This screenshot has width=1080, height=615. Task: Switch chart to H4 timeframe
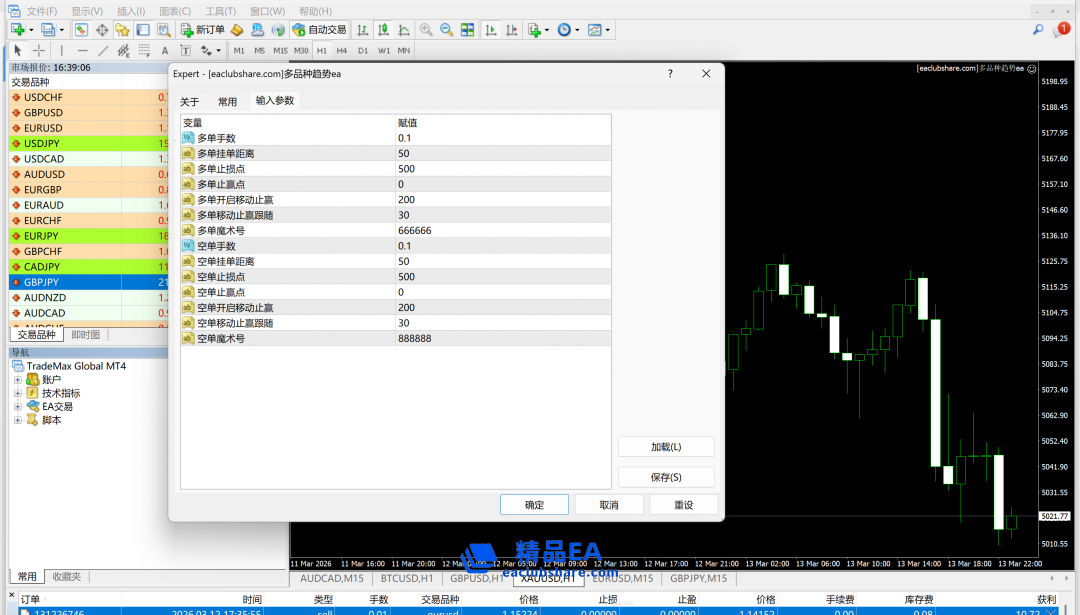point(342,50)
